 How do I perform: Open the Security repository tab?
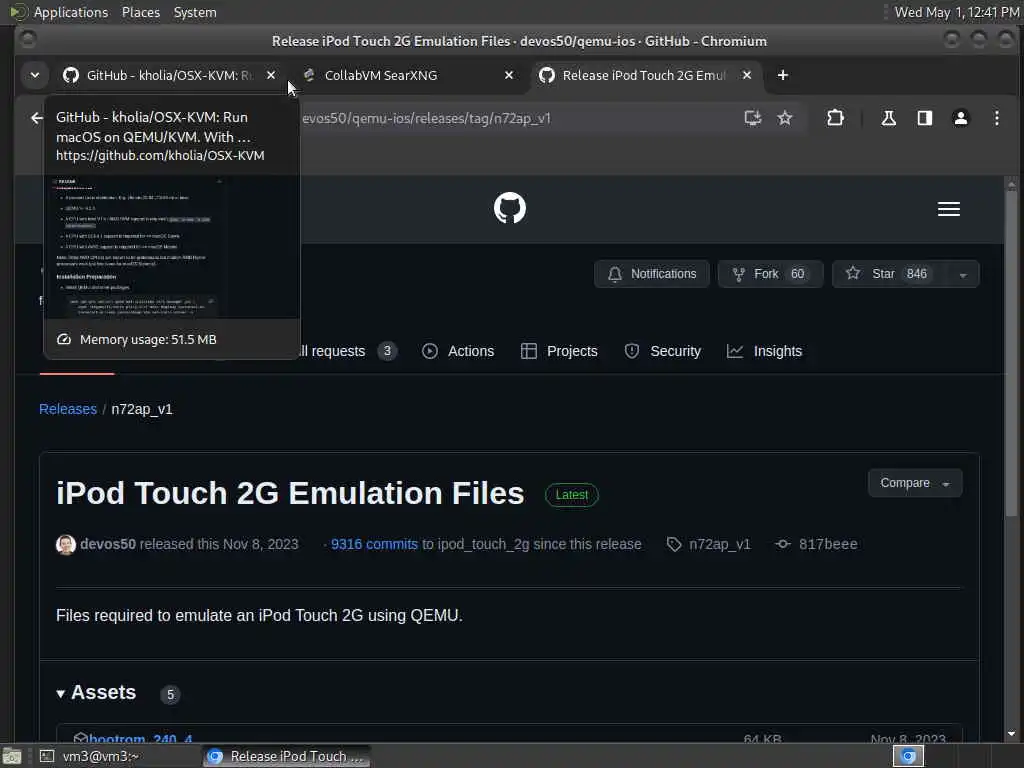pyautogui.click(x=662, y=351)
